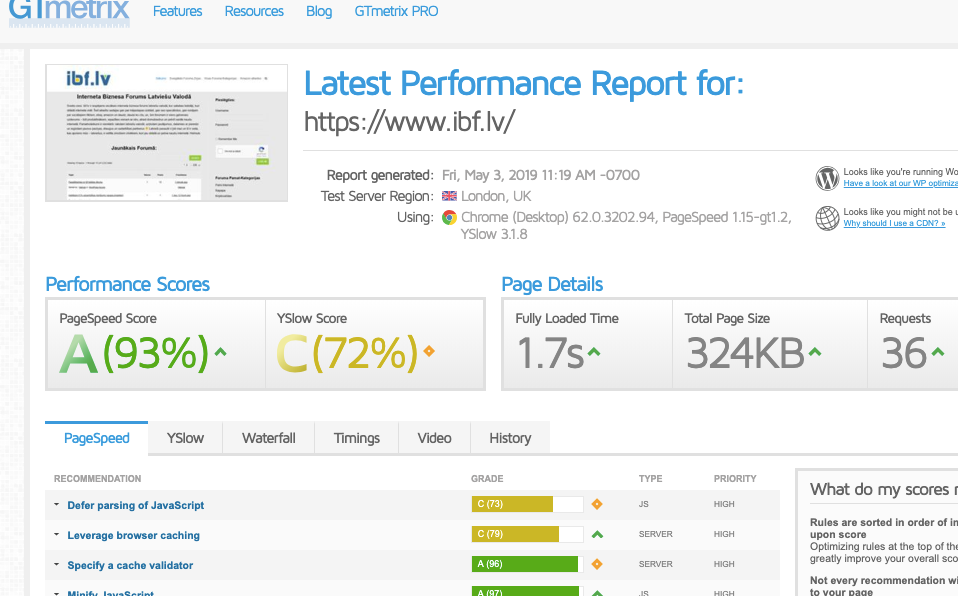Click orange diamond icon for Defer parsing row
Image resolution: width=958 pixels, height=596 pixels.
point(597,504)
